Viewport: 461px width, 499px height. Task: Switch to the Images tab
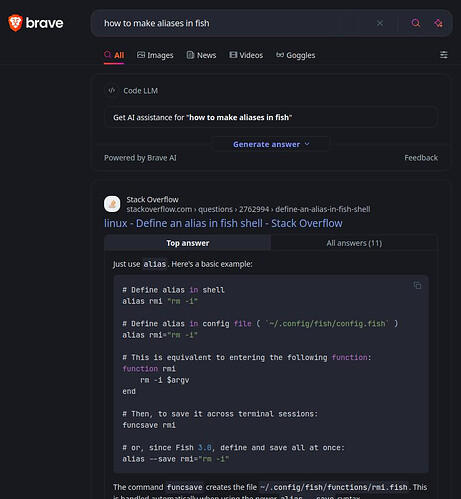(x=155, y=55)
